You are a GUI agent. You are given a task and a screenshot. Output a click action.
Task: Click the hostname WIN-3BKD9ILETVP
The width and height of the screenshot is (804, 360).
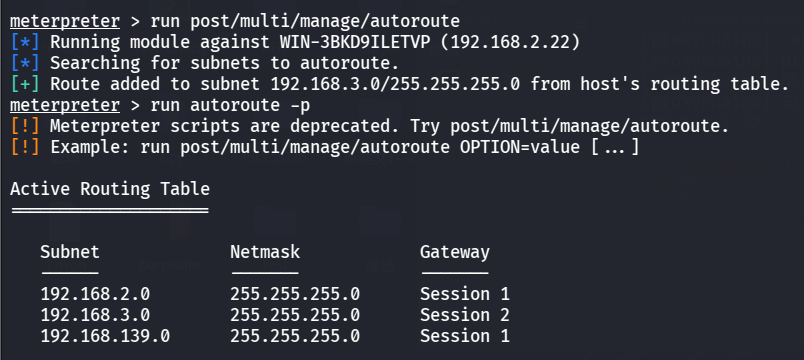355,43
